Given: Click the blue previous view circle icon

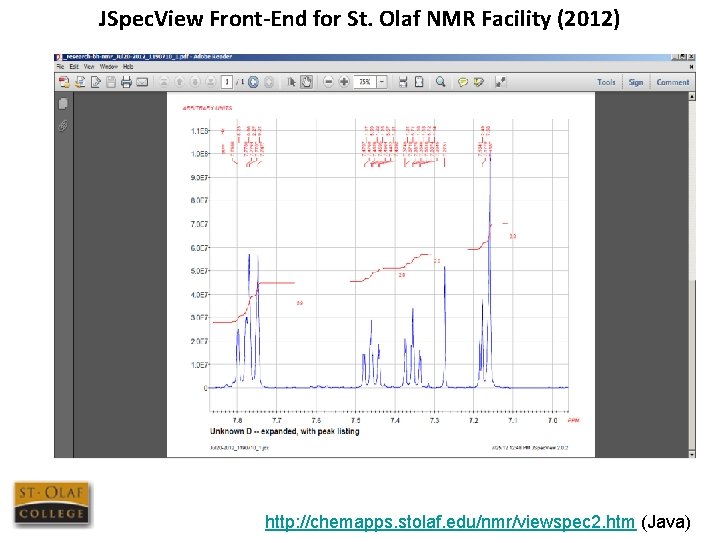Looking at the screenshot, I should (x=253, y=82).
